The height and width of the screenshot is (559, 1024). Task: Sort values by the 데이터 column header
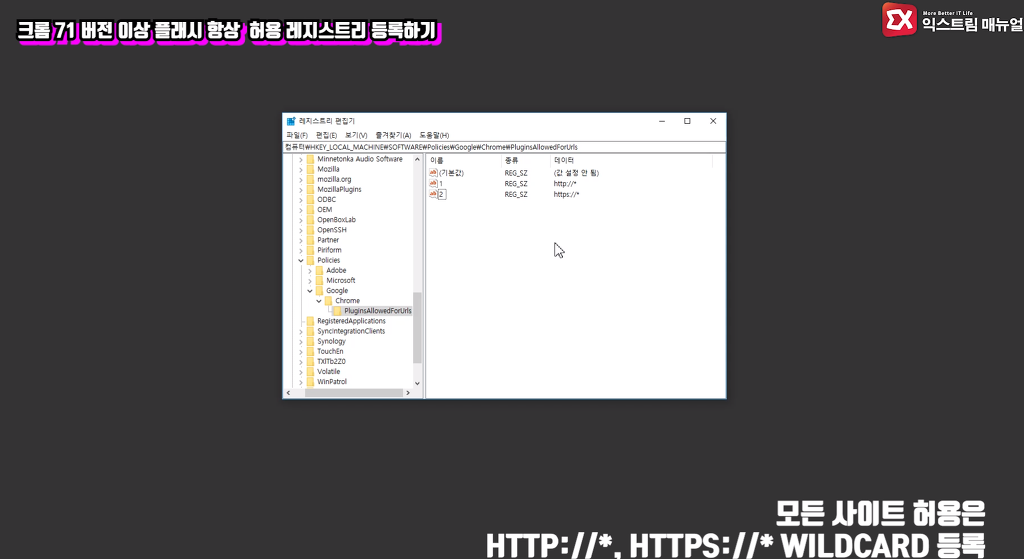631,160
